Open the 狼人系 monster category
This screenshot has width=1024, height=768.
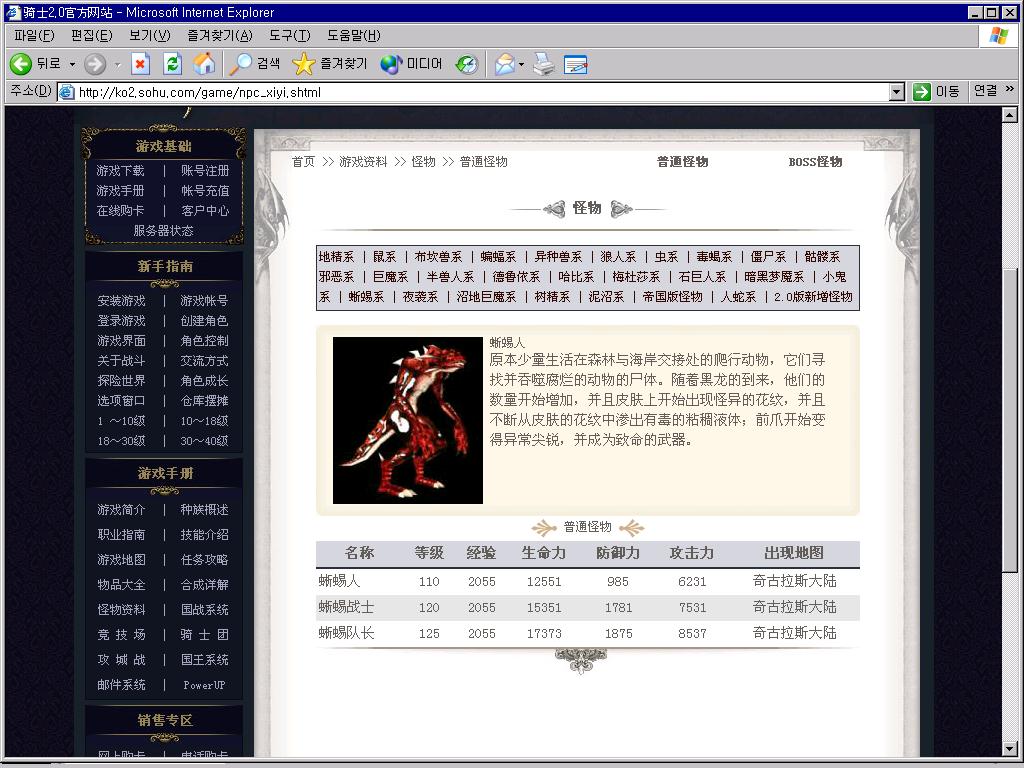618,257
